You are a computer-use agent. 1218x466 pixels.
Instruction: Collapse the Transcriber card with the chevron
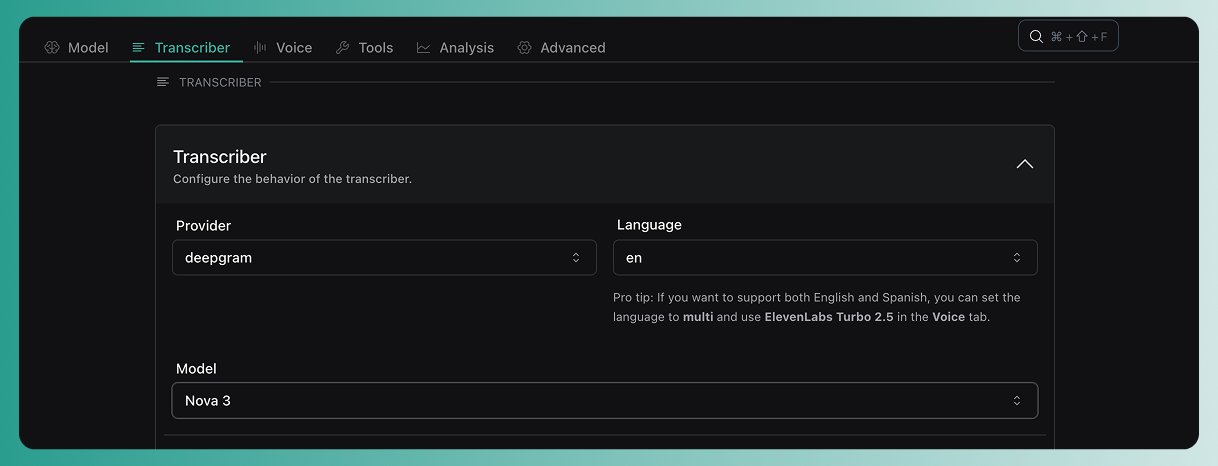[x=1025, y=164]
